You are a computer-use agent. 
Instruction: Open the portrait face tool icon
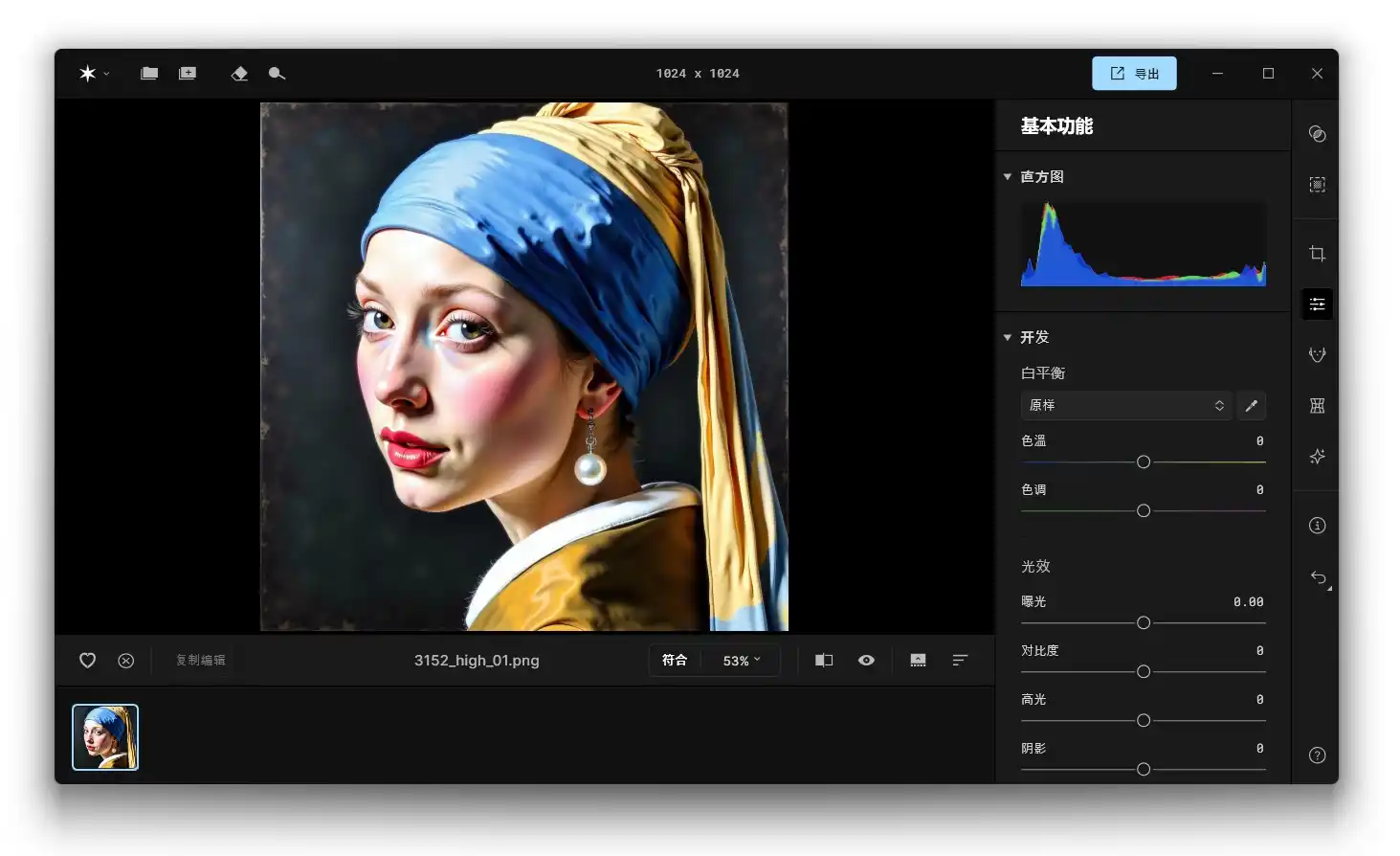point(1317,355)
